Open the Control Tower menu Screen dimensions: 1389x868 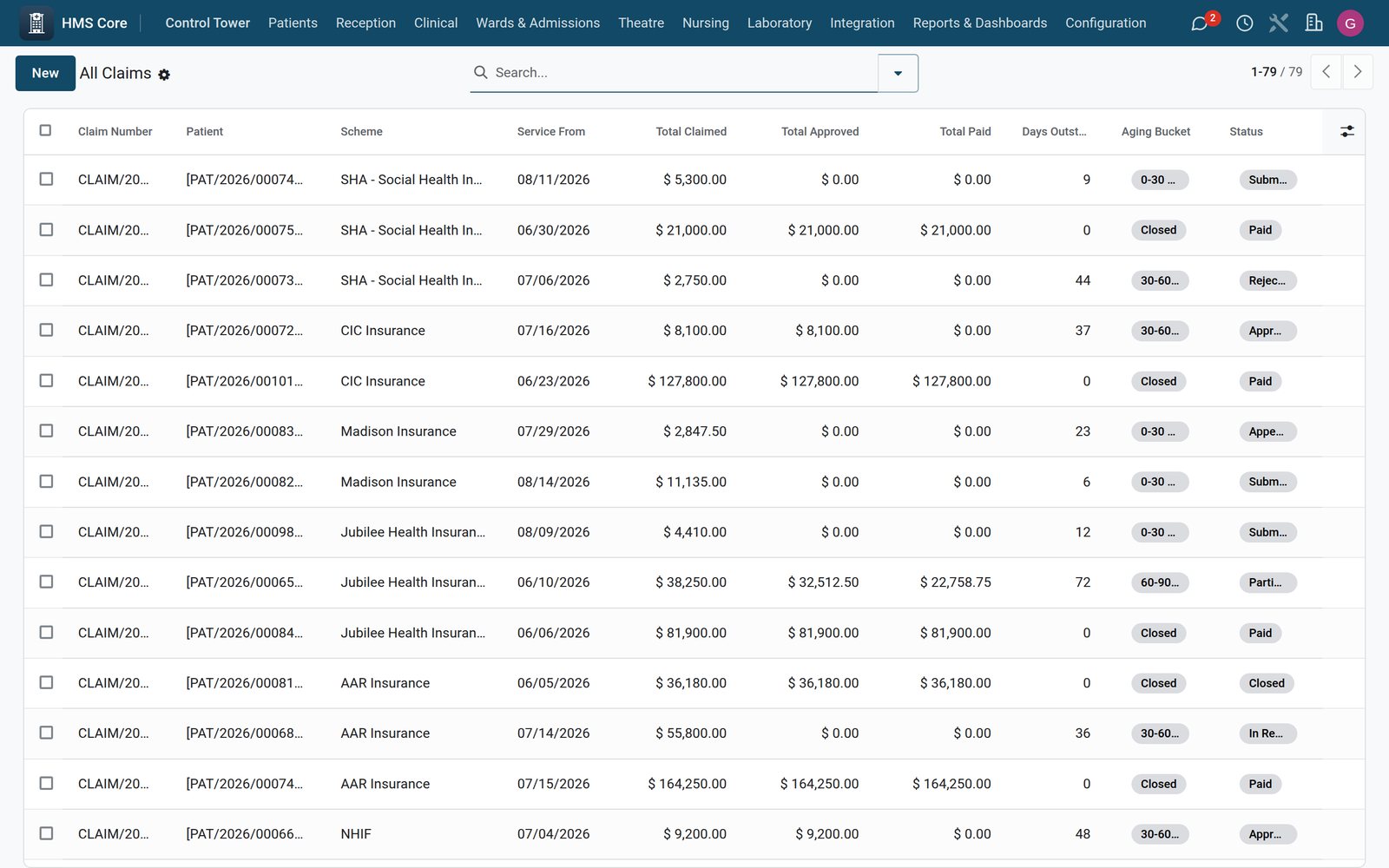207,23
